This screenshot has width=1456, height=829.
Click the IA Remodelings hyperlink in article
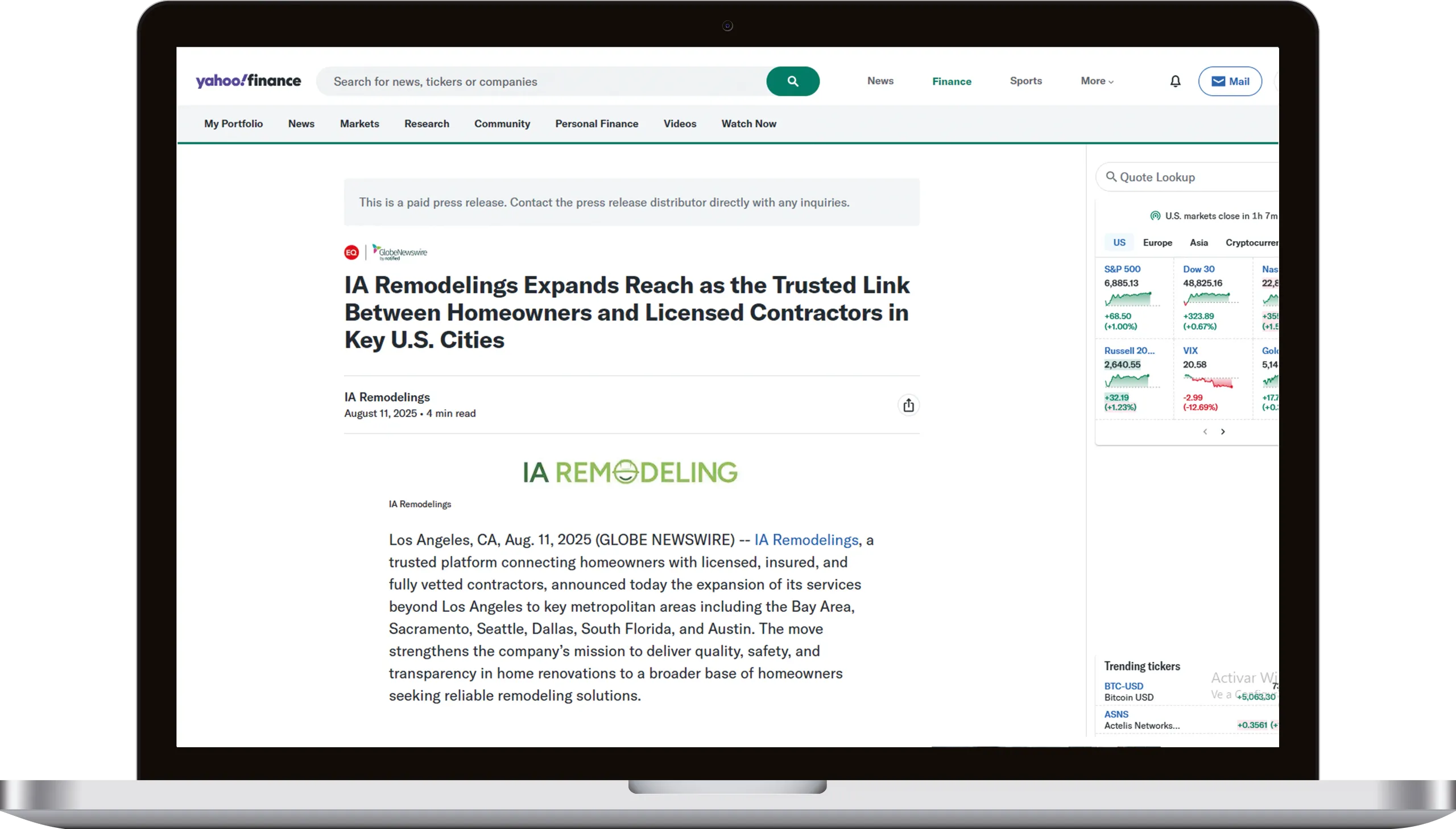click(806, 540)
